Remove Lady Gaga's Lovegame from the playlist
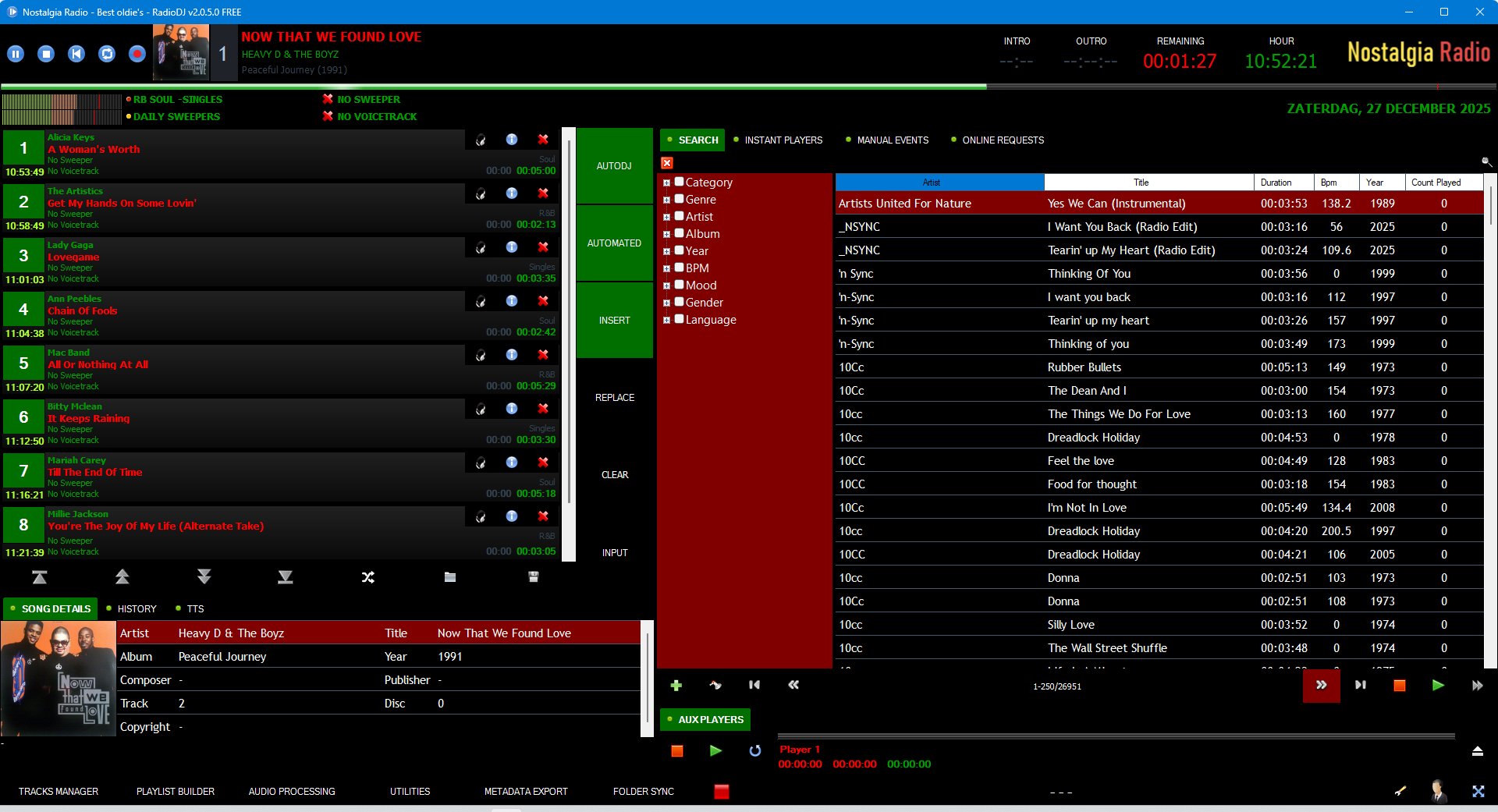Viewport: 1498px width, 812px height. pos(543,246)
